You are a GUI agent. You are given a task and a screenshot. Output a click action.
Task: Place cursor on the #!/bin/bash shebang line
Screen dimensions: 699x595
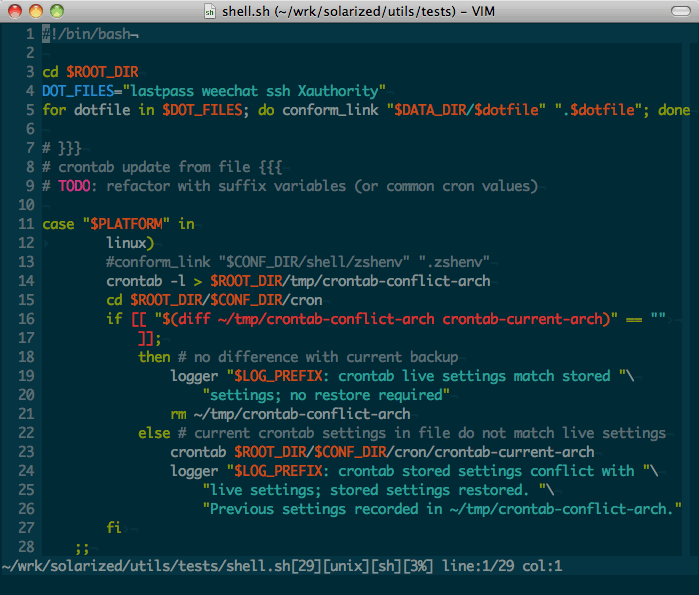pyautogui.click(x=90, y=34)
